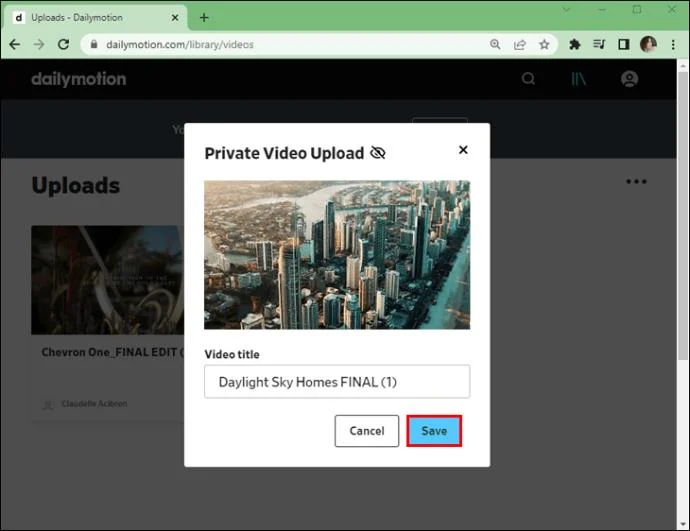Click the browser forward arrow

tap(39, 44)
